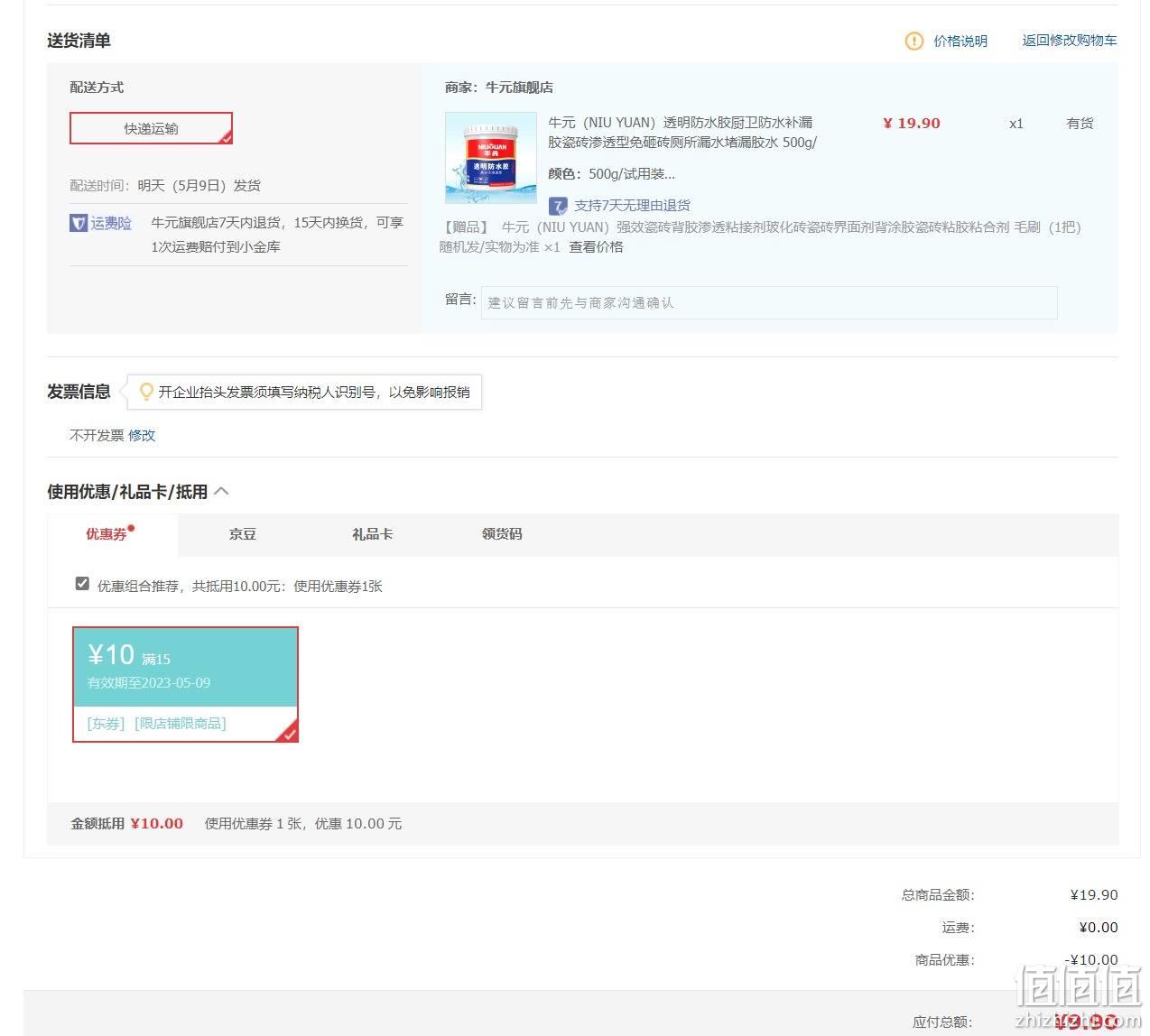
Task: Open 价格说明 price explanation link
Action: click(960, 41)
